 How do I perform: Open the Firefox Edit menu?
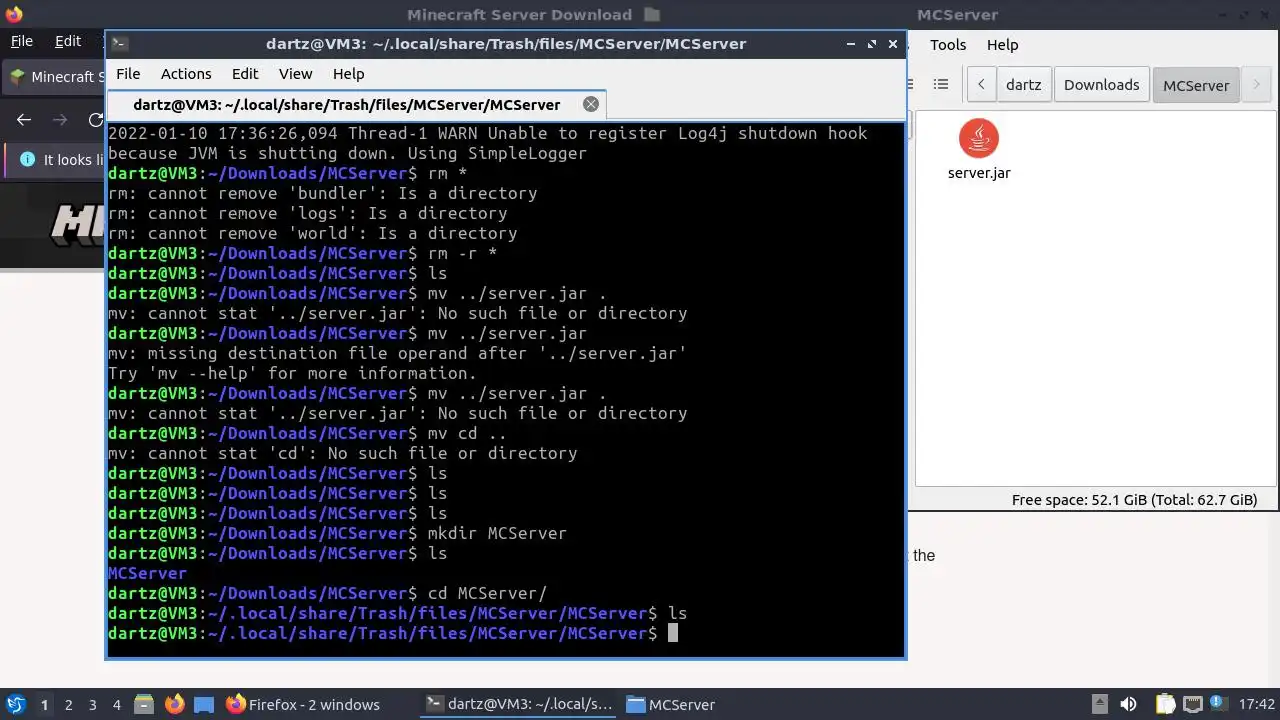[68, 41]
